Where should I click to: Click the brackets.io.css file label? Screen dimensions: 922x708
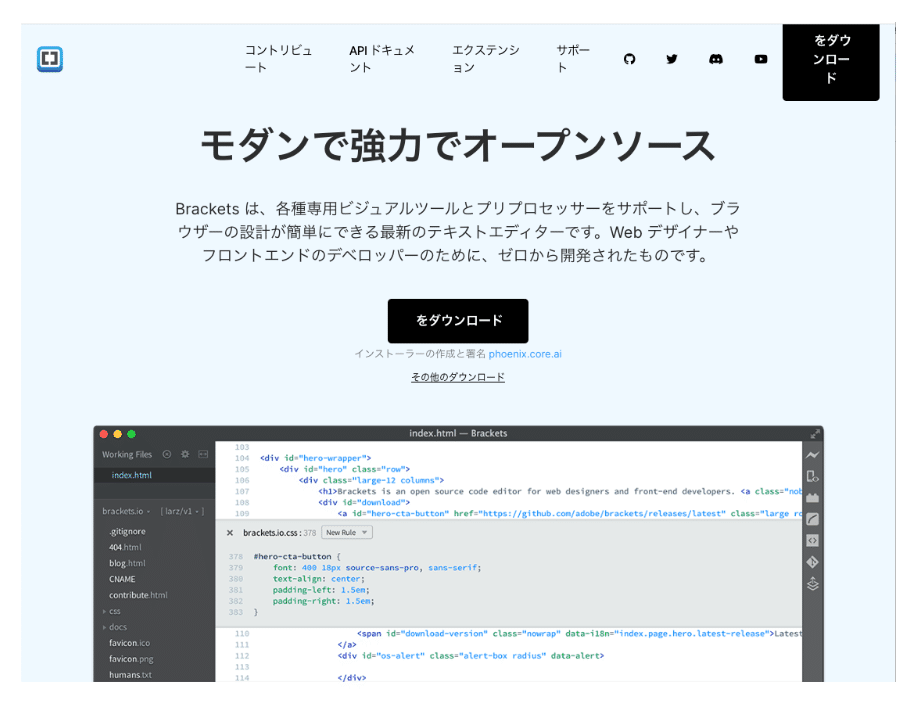point(272,533)
